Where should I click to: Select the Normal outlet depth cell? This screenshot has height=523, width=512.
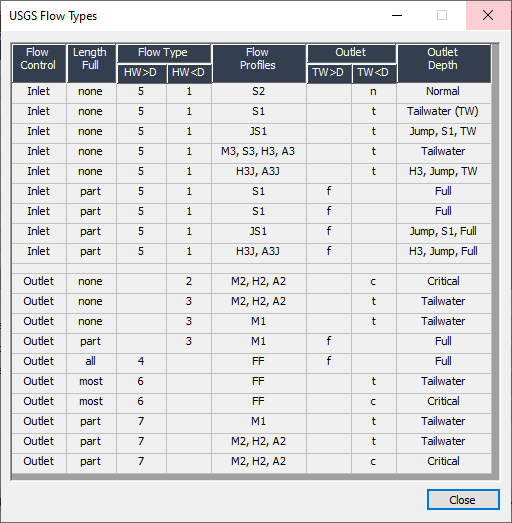coord(444,91)
